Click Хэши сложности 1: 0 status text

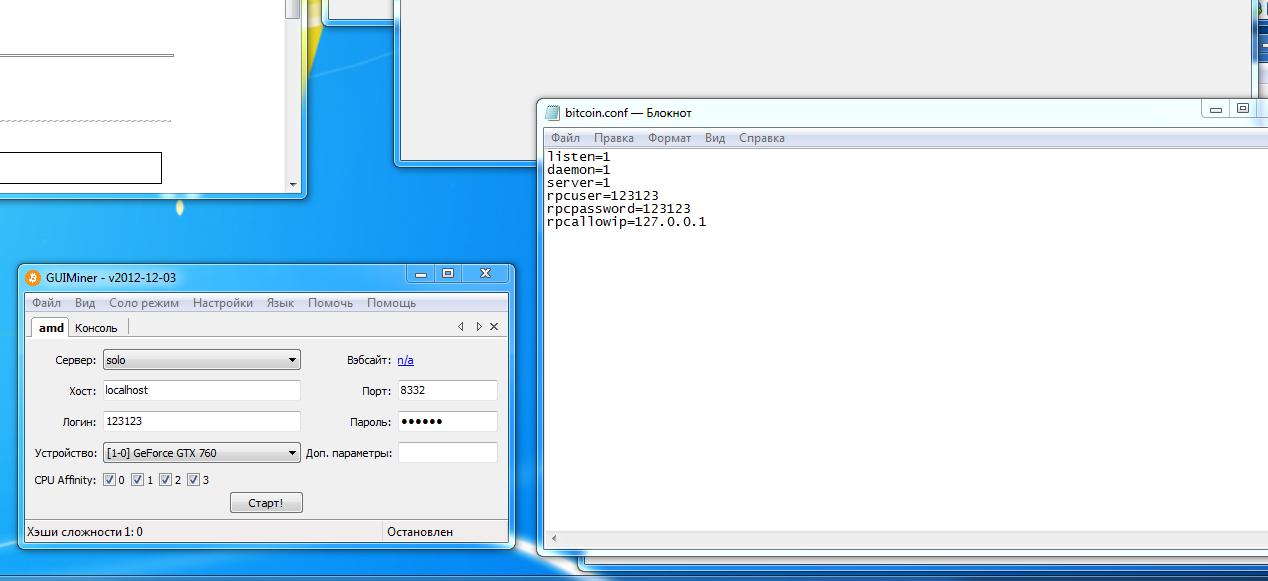(85, 532)
